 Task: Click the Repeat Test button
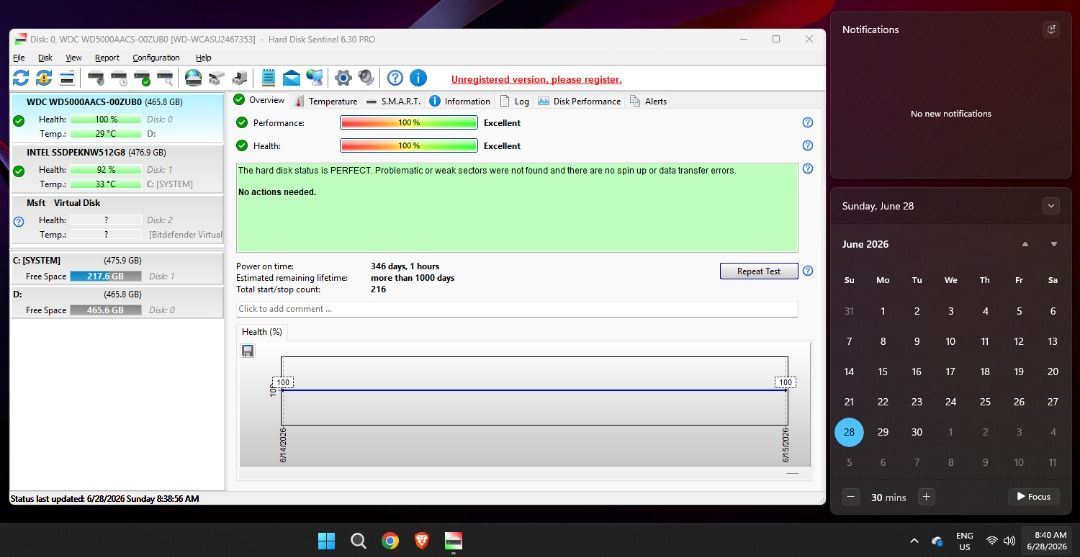coord(758,271)
